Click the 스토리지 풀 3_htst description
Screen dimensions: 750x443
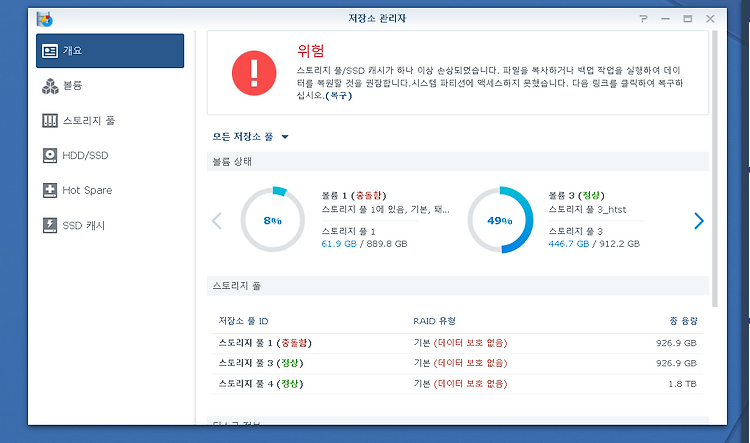pyautogui.click(x=587, y=210)
